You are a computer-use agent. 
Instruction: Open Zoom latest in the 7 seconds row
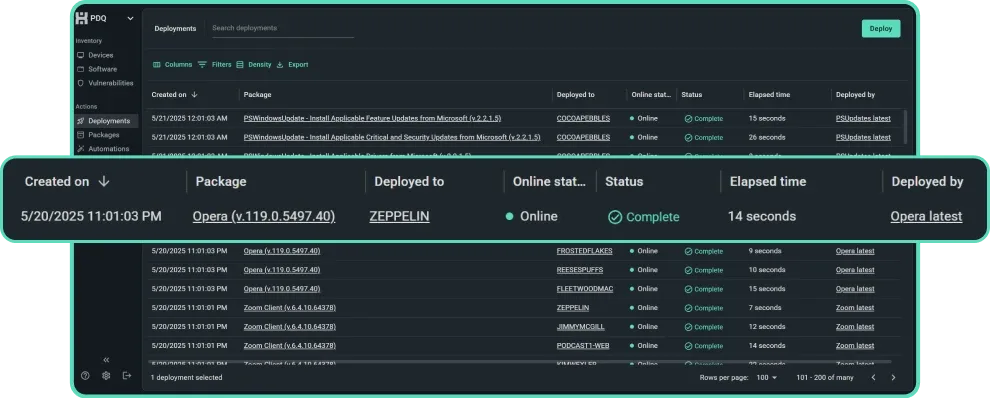coord(855,308)
